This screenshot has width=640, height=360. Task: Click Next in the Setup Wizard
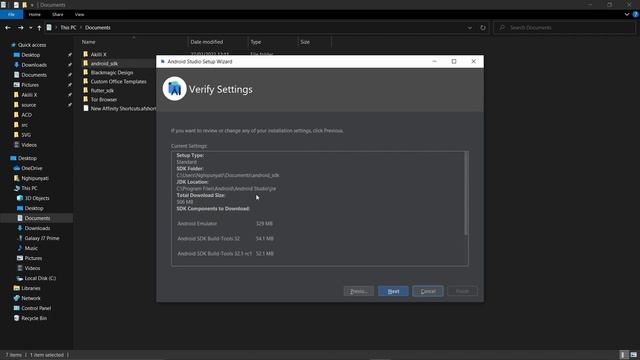393,291
